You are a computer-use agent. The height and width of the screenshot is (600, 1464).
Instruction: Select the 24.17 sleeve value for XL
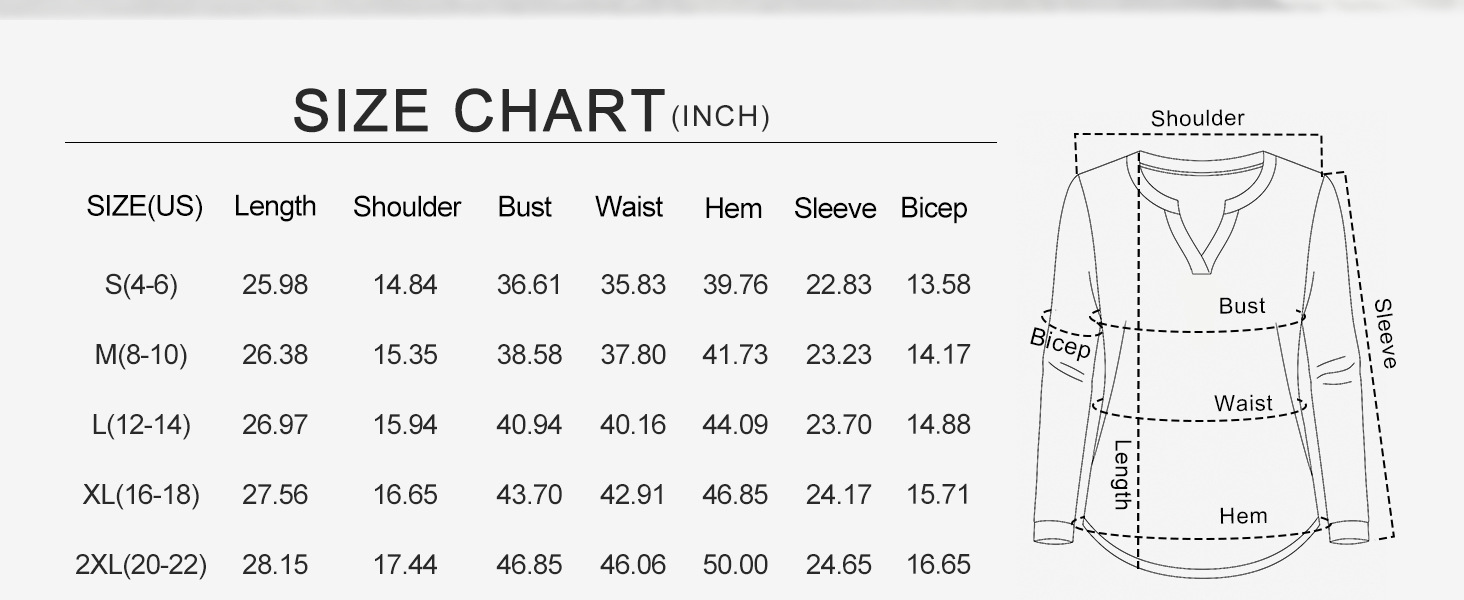(x=839, y=495)
